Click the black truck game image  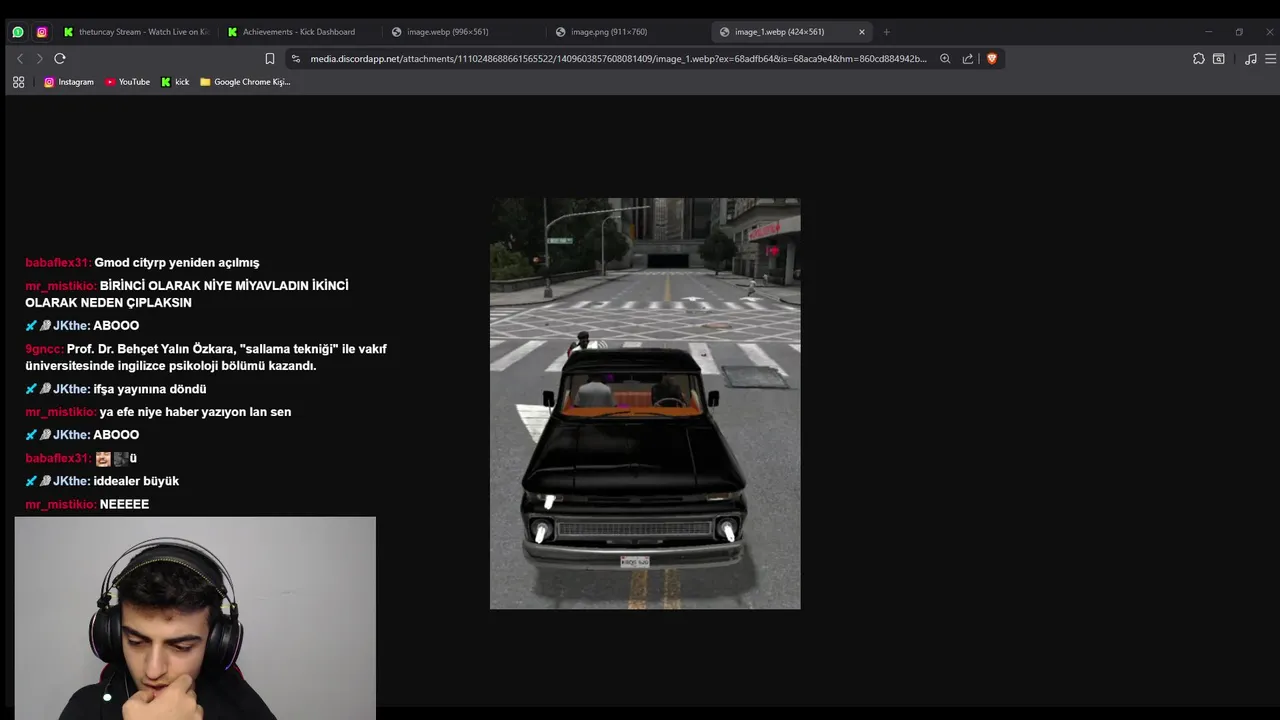pyautogui.click(x=645, y=403)
